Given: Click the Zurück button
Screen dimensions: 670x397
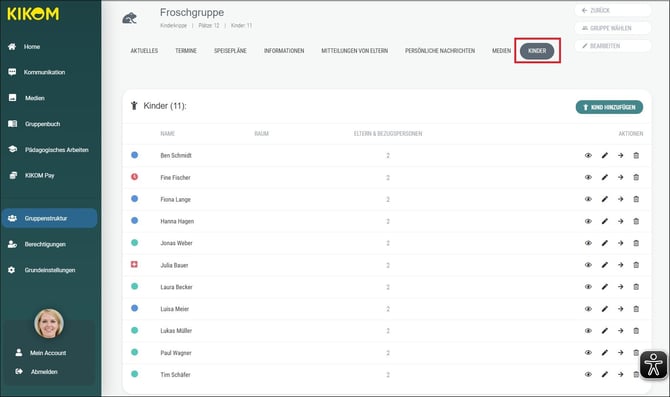Looking at the screenshot, I should 613,10.
